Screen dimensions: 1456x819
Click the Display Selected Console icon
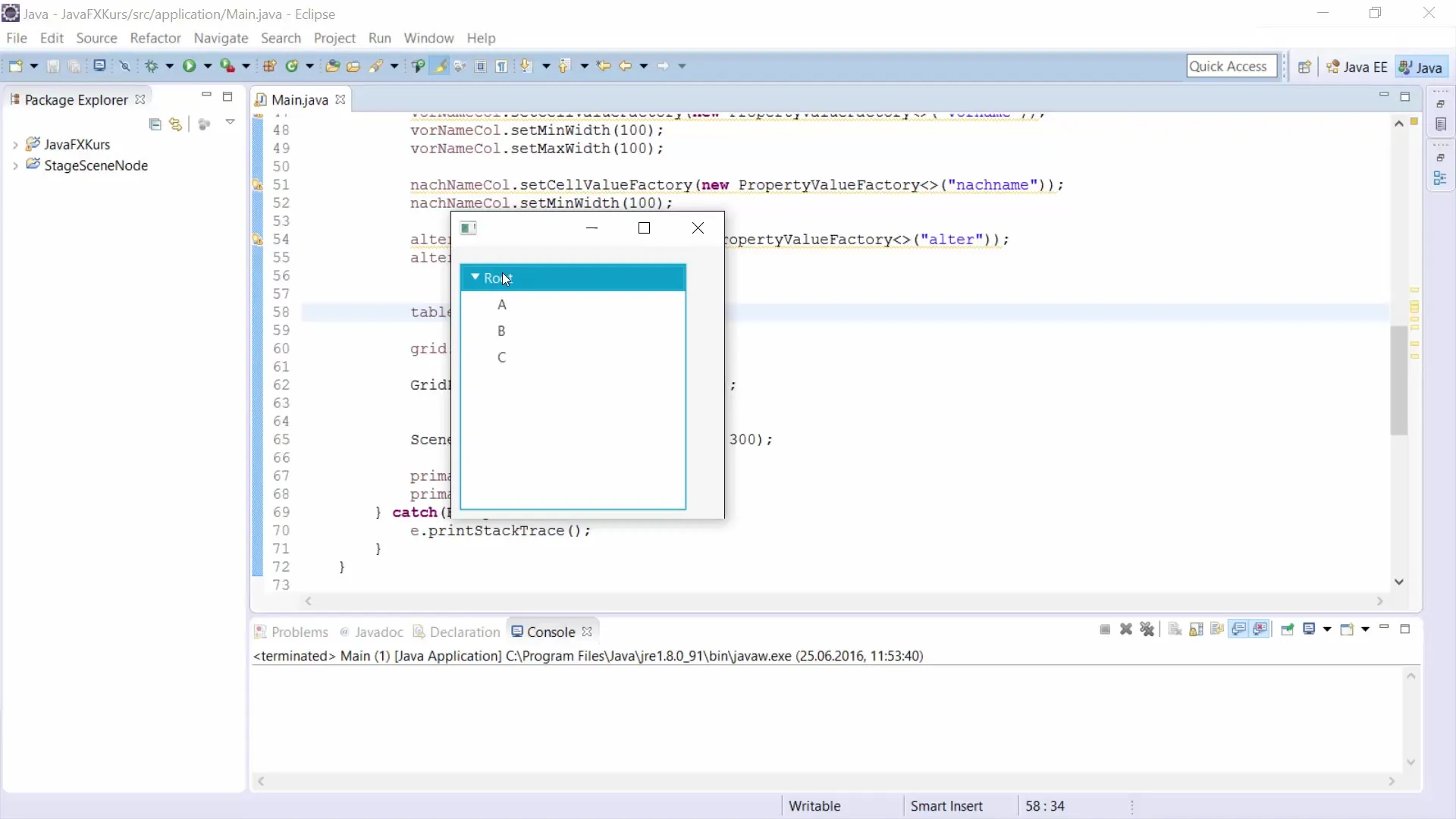(x=1309, y=629)
